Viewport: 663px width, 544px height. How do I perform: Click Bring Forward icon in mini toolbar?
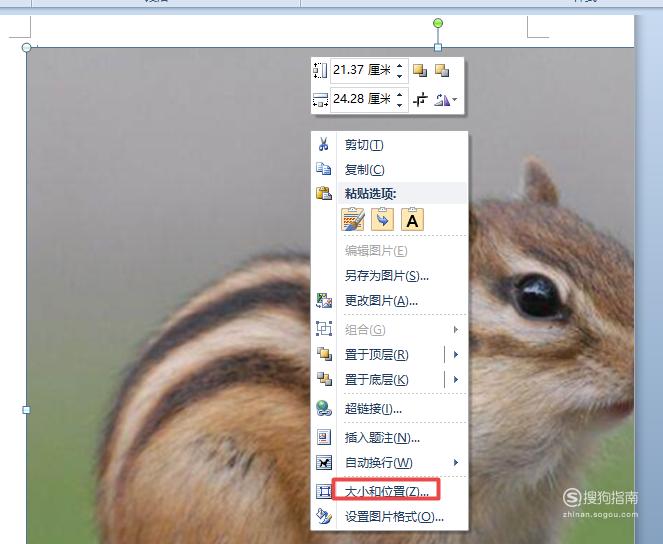click(x=420, y=70)
